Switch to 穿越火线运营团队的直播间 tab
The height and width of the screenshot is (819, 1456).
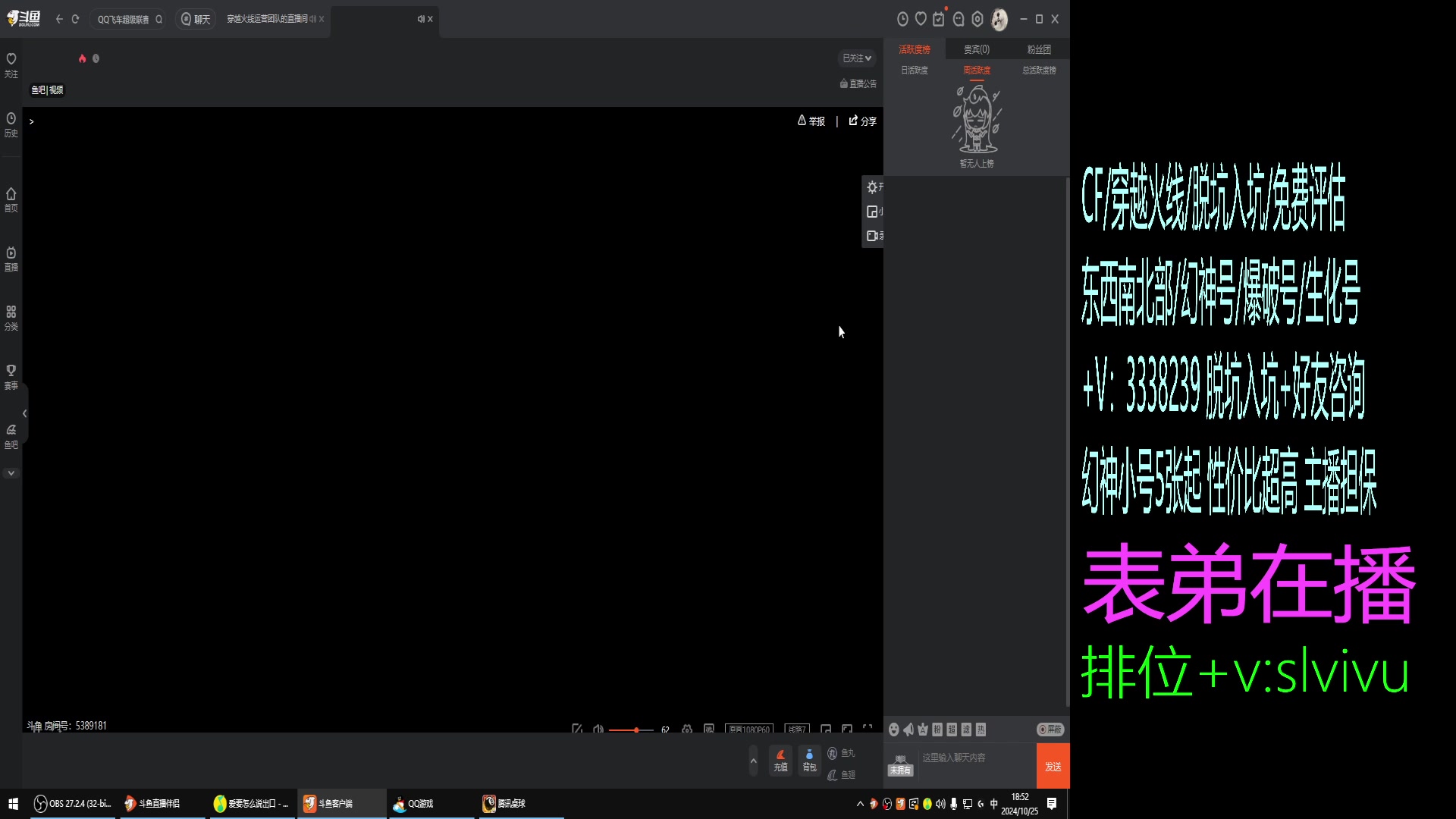pos(267,19)
